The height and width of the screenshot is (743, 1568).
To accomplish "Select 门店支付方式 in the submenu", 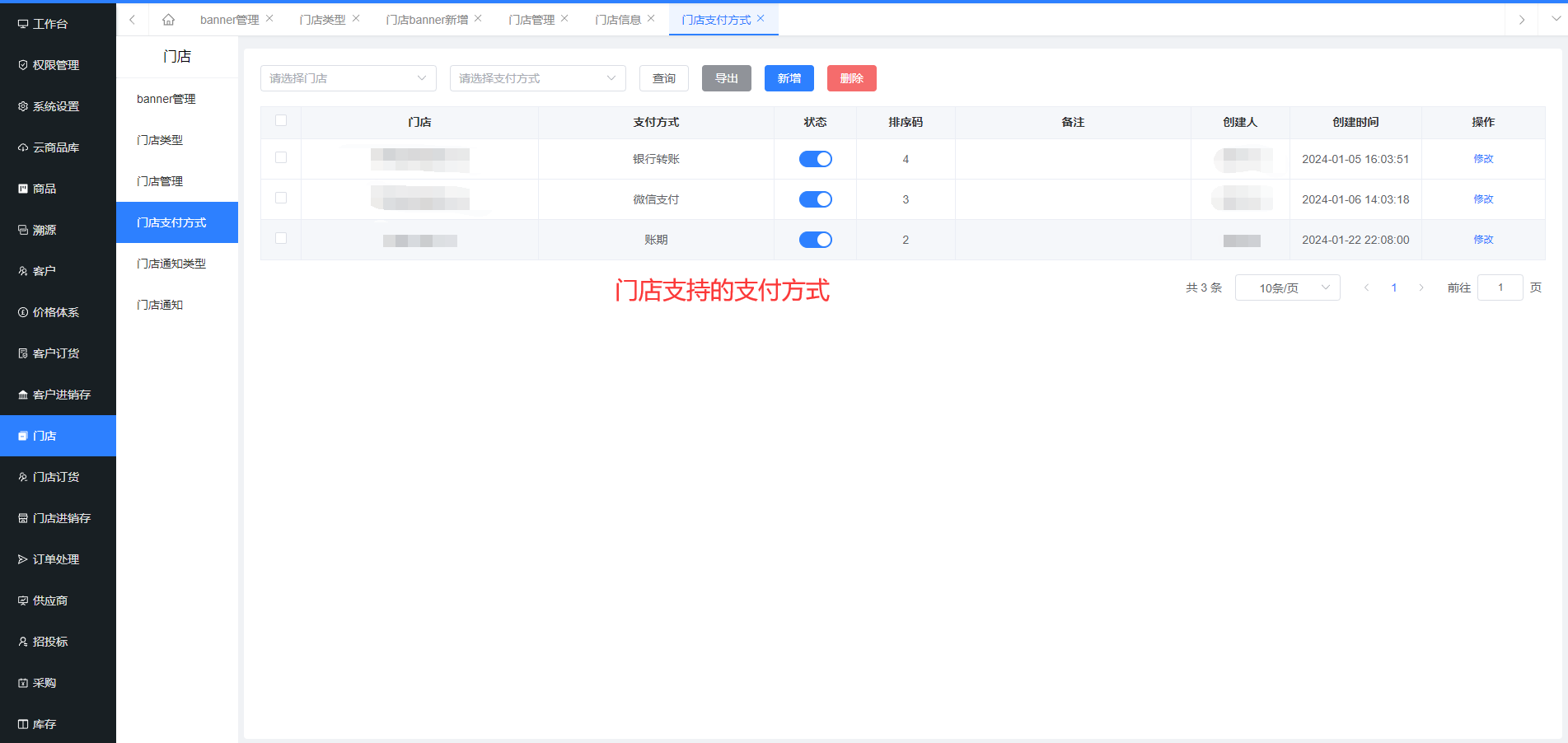I will (177, 222).
